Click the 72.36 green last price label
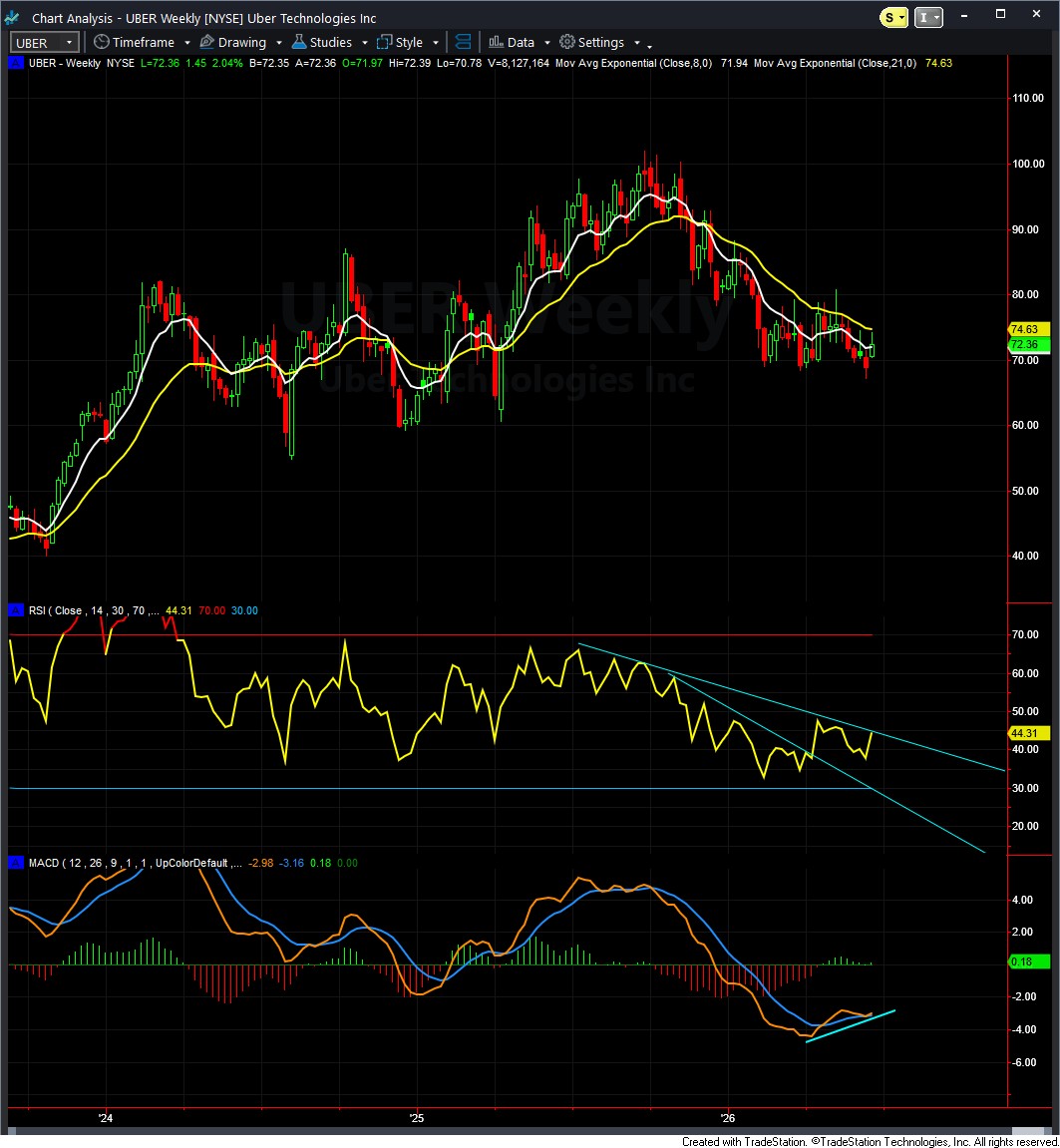The width and height of the screenshot is (1060, 1148). point(1028,344)
